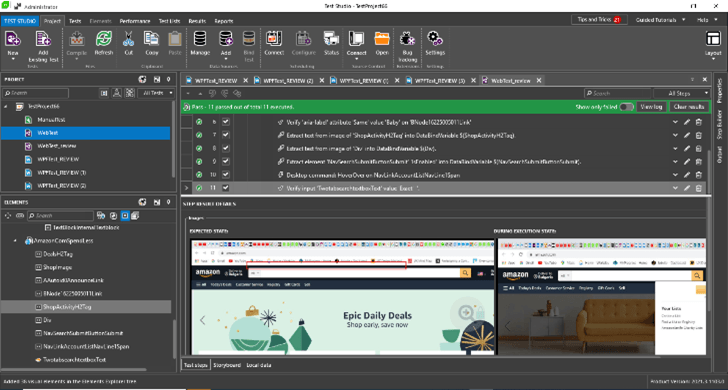Screen dimensions: 728x390
Task: Open the WPFTest_REVIEW (2) document tab
Action: pyautogui.click(x=288, y=80)
